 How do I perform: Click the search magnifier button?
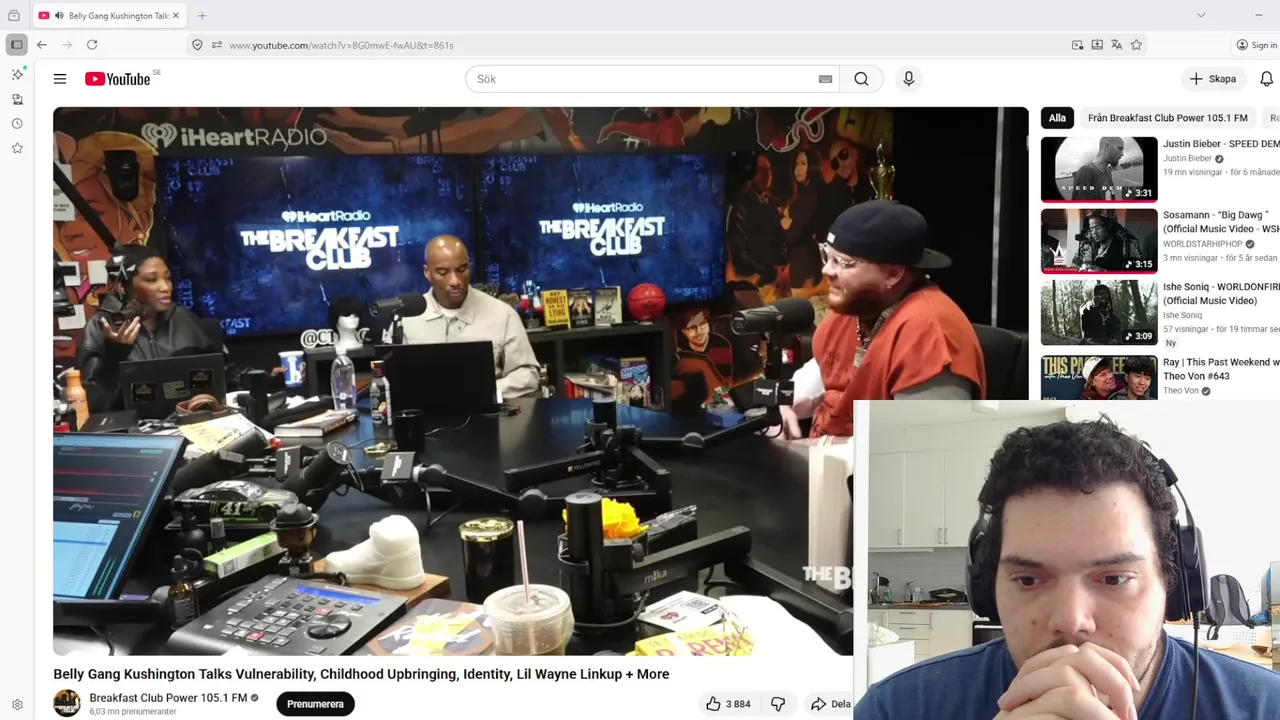coord(861,79)
